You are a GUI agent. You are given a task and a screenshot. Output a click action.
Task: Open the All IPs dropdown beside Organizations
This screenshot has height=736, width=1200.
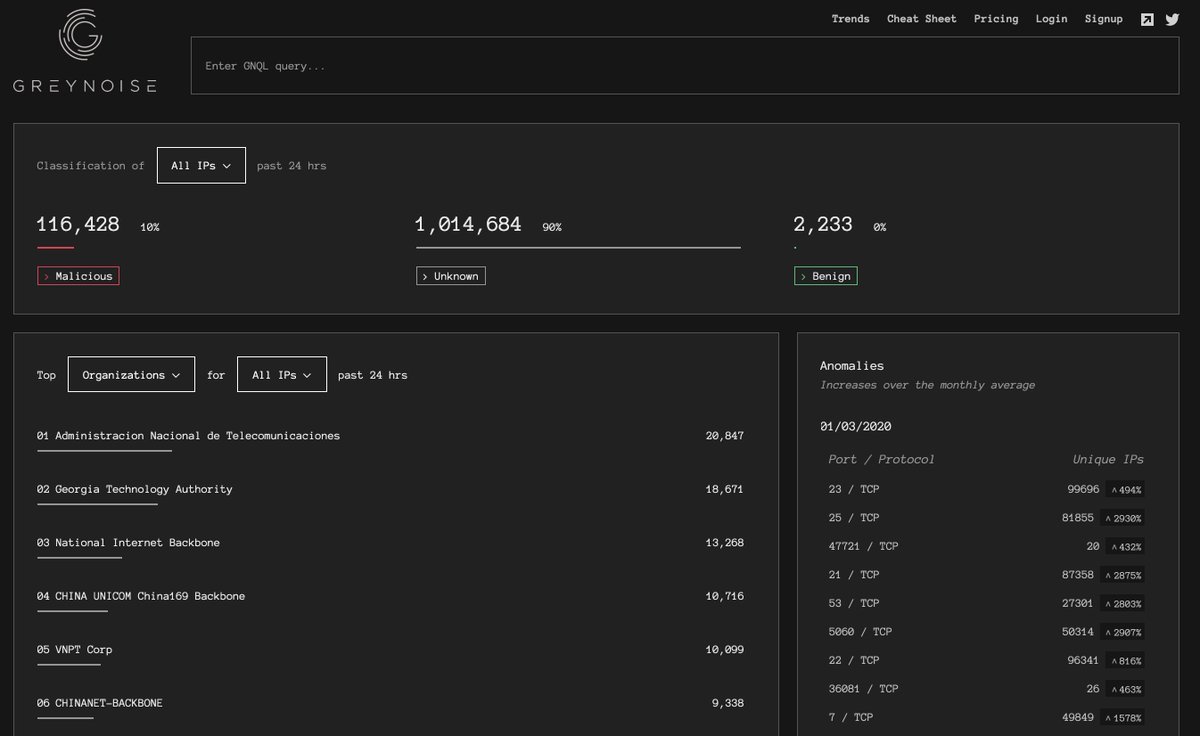[282, 375]
